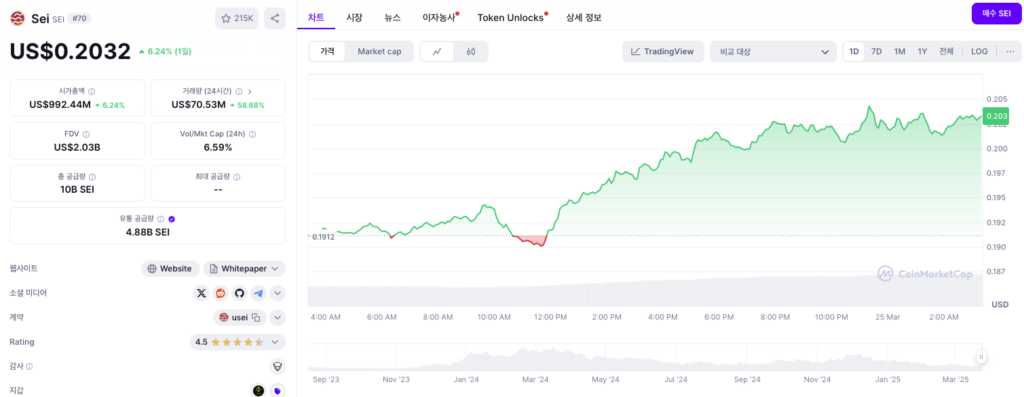1024x397 pixels.
Task: Open the GitHub social link
Action: coord(240,293)
